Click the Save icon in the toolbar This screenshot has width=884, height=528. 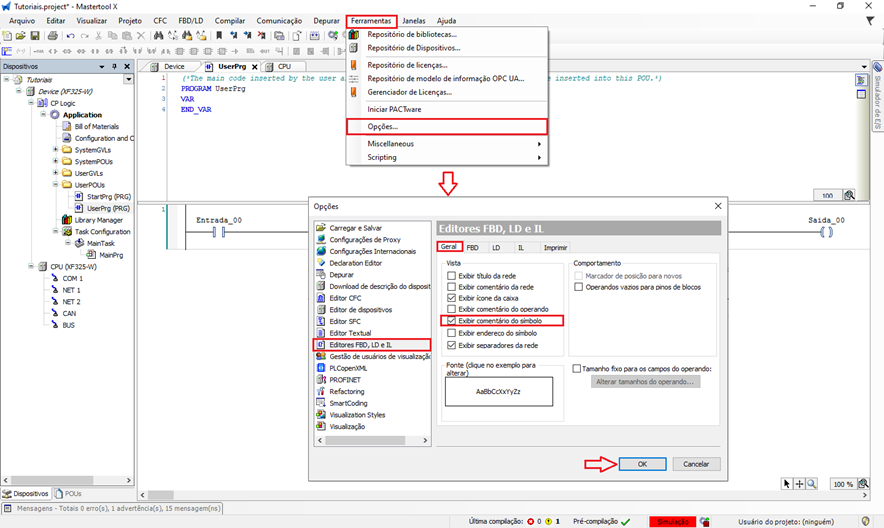pyautogui.click(x=35, y=35)
